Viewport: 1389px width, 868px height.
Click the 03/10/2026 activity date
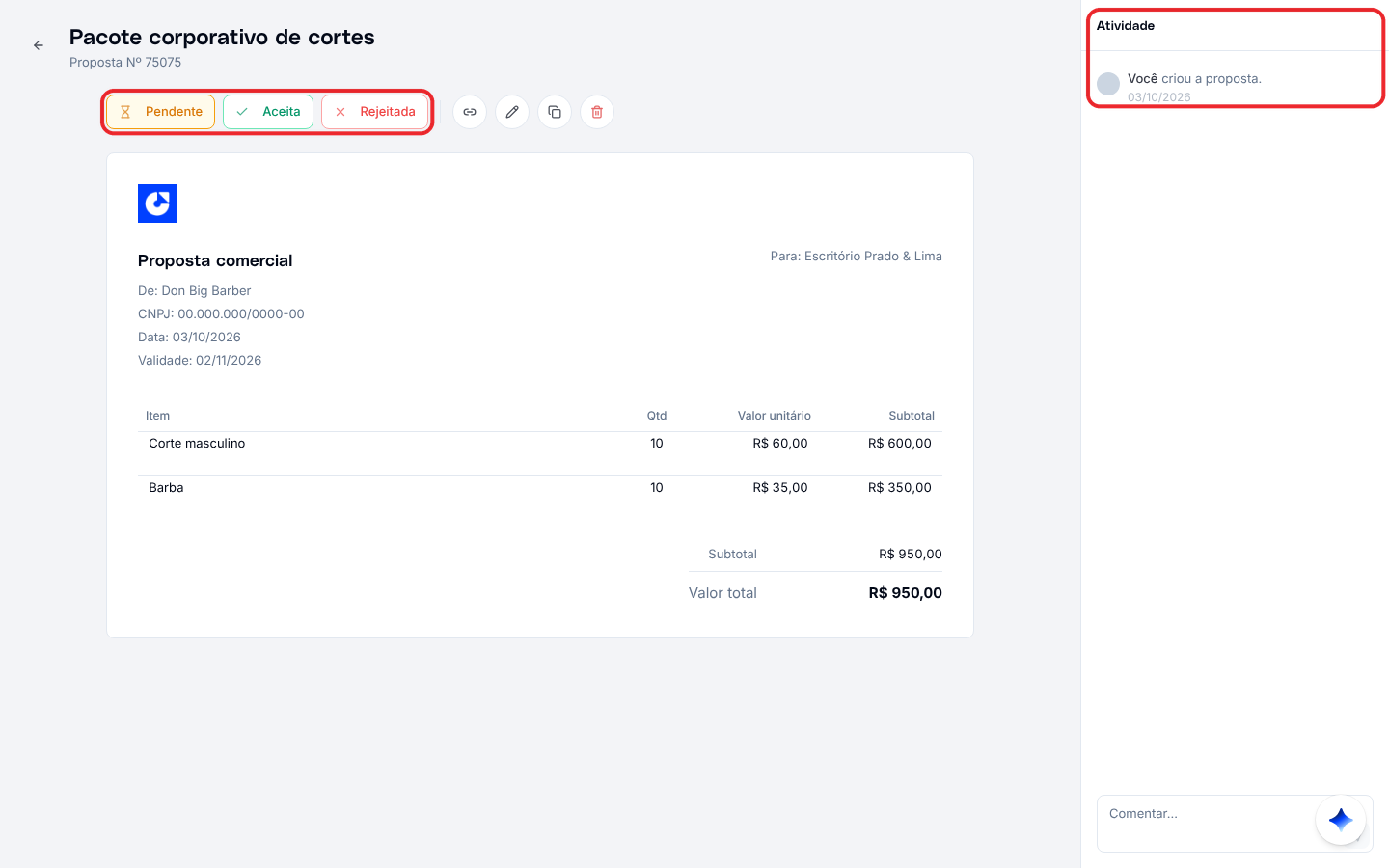point(1159,96)
